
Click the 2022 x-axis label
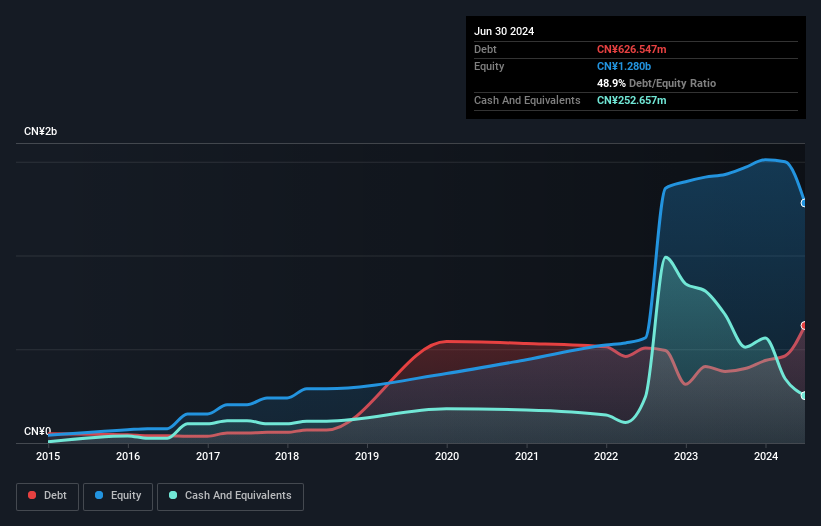coord(606,456)
